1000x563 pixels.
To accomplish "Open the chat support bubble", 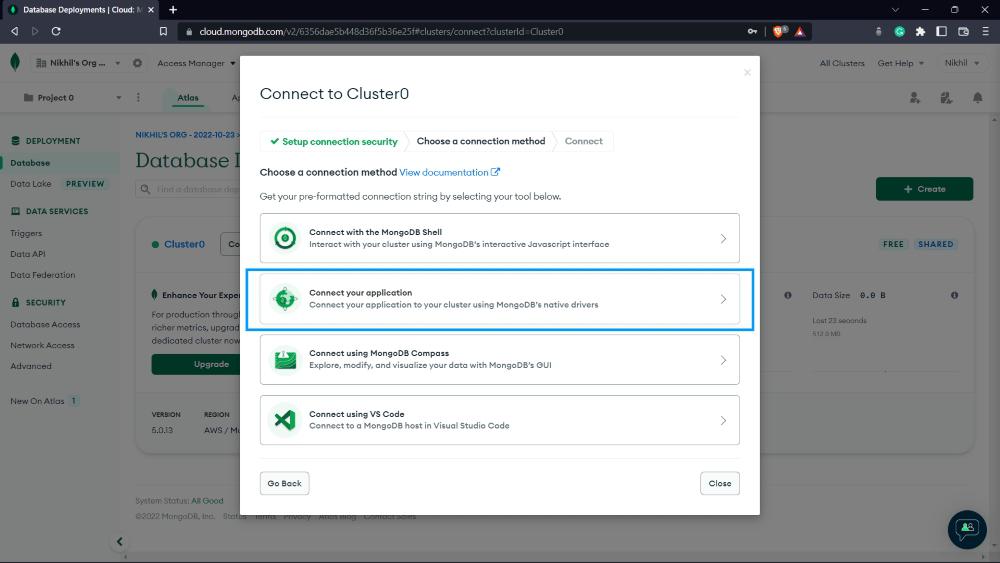I will (x=967, y=529).
